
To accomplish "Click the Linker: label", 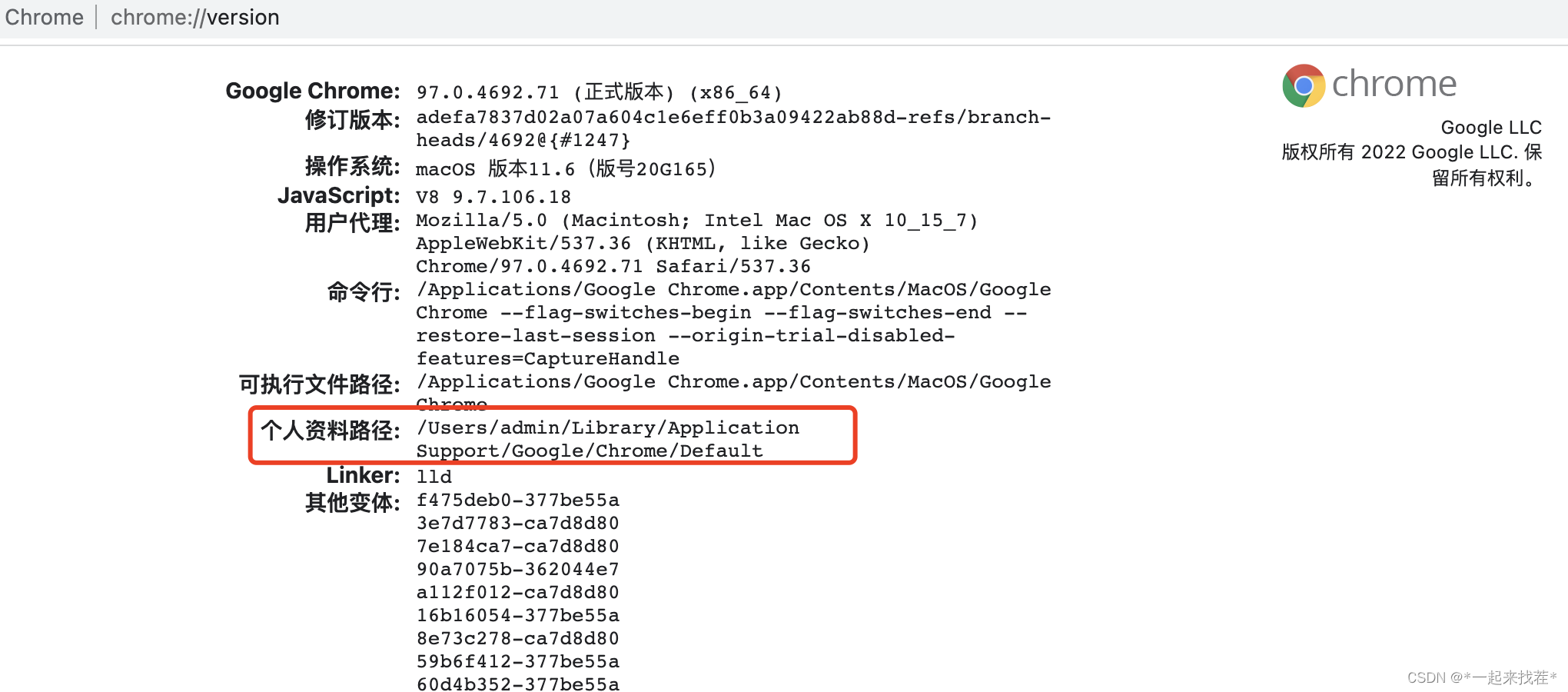I will coord(364,475).
